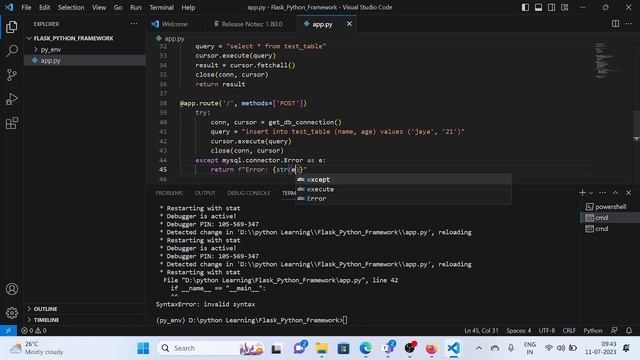Click the feedback icon in status bar

[614, 330]
